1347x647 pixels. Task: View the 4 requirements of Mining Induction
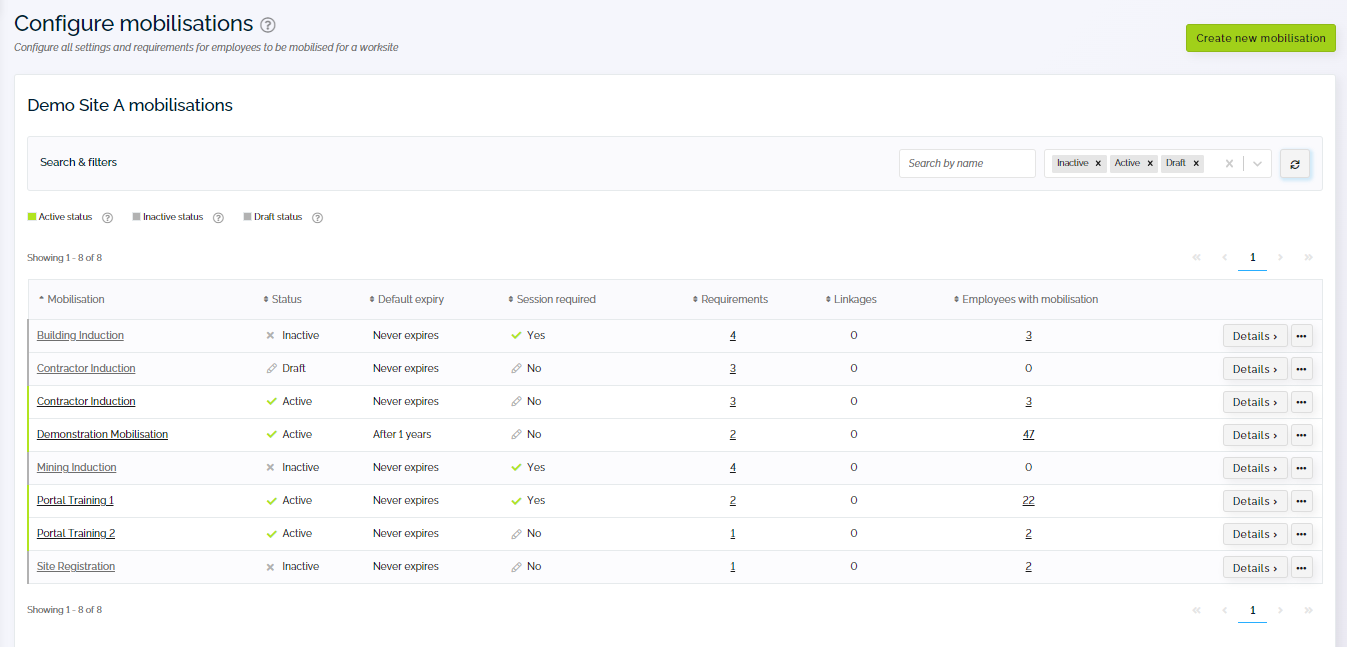733,468
